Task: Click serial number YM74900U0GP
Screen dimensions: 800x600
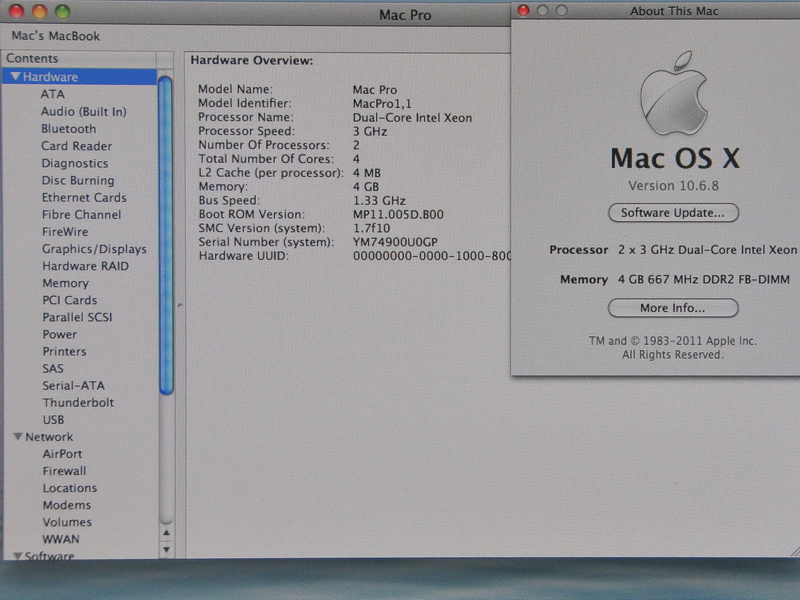Action: (395, 242)
